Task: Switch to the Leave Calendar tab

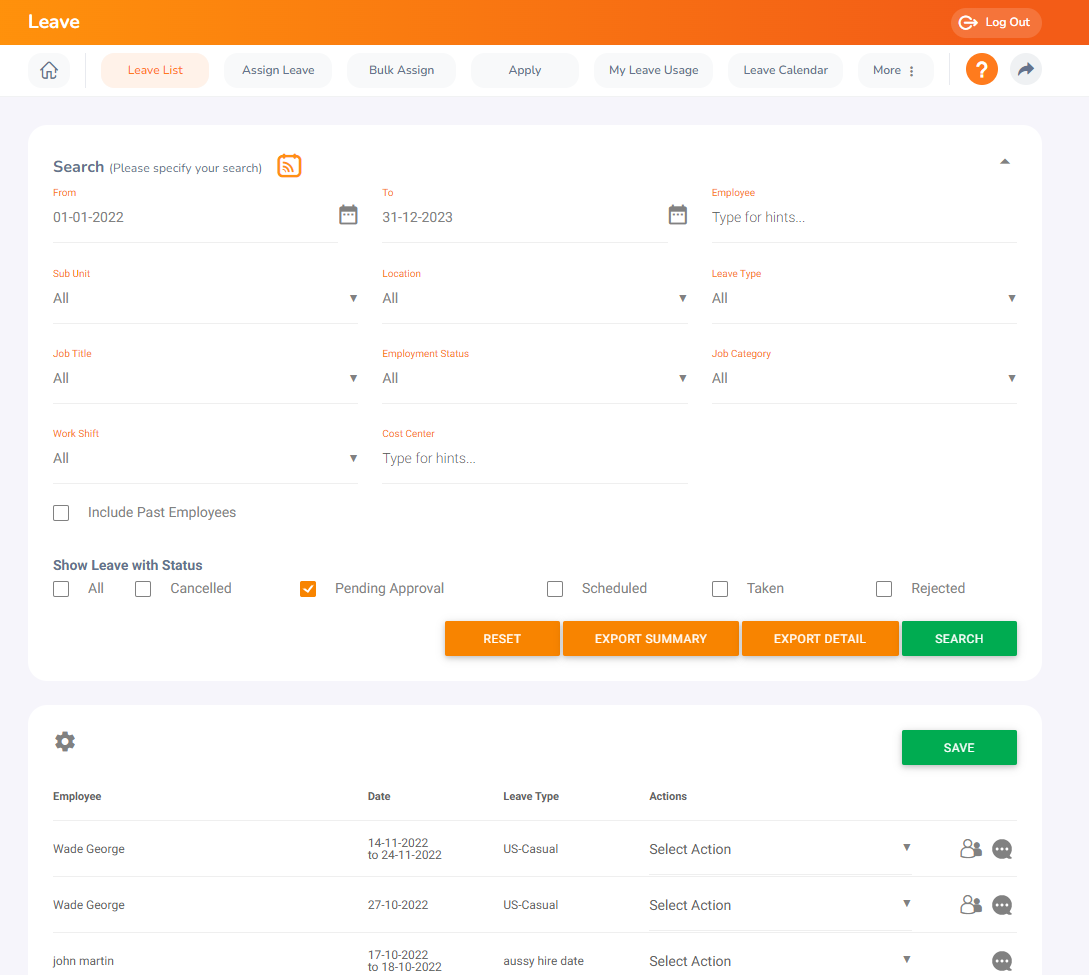Action: pos(785,70)
